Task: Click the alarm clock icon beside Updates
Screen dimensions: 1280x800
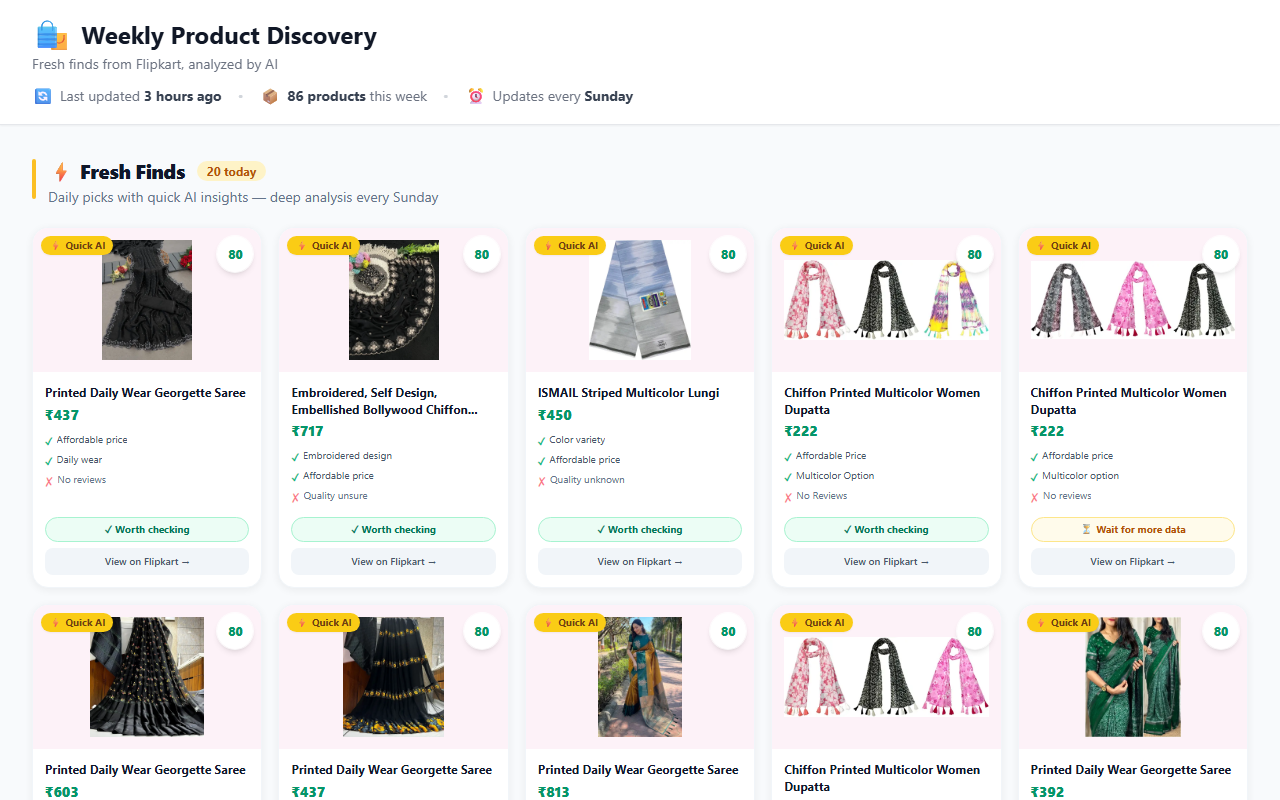Action: [x=475, y=96]
